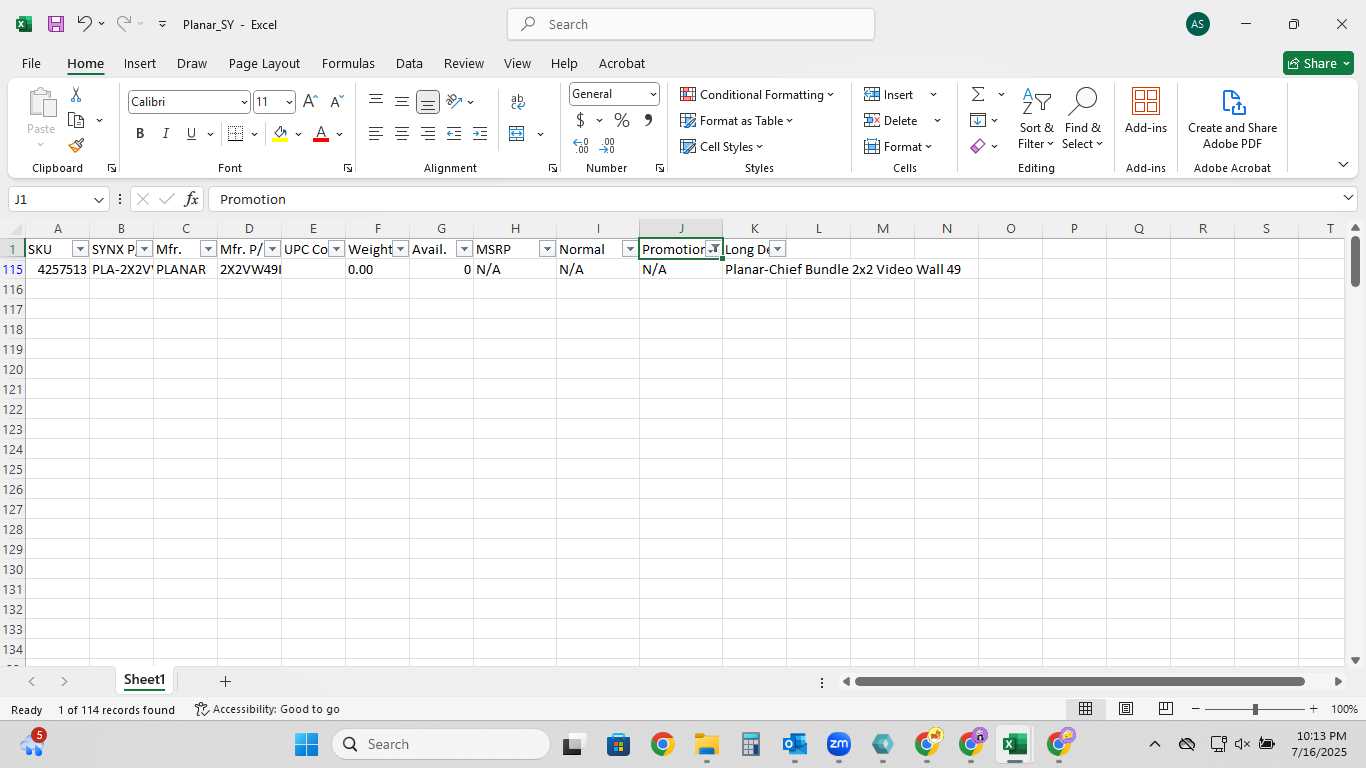
Task: Expand the General number format dropdown
Action: 653,94
